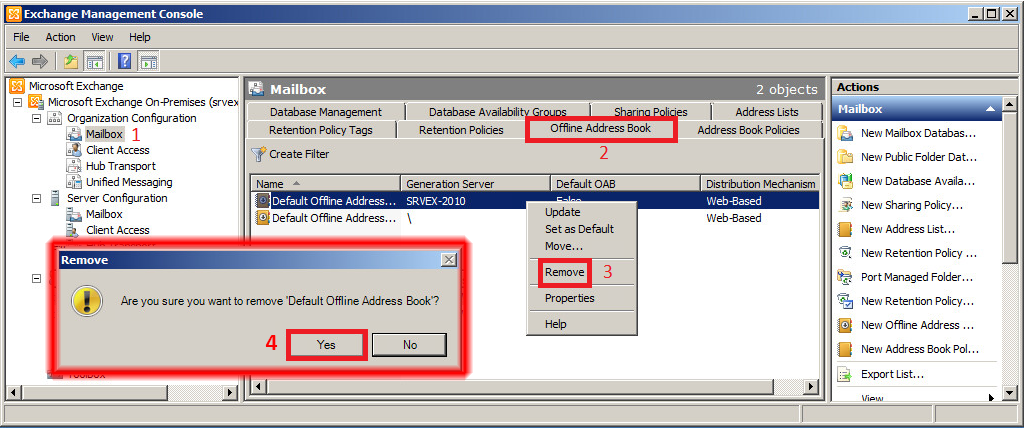Click the Export List action icon
Viewport: 1024px width, 428px height.
pos(846,374)
